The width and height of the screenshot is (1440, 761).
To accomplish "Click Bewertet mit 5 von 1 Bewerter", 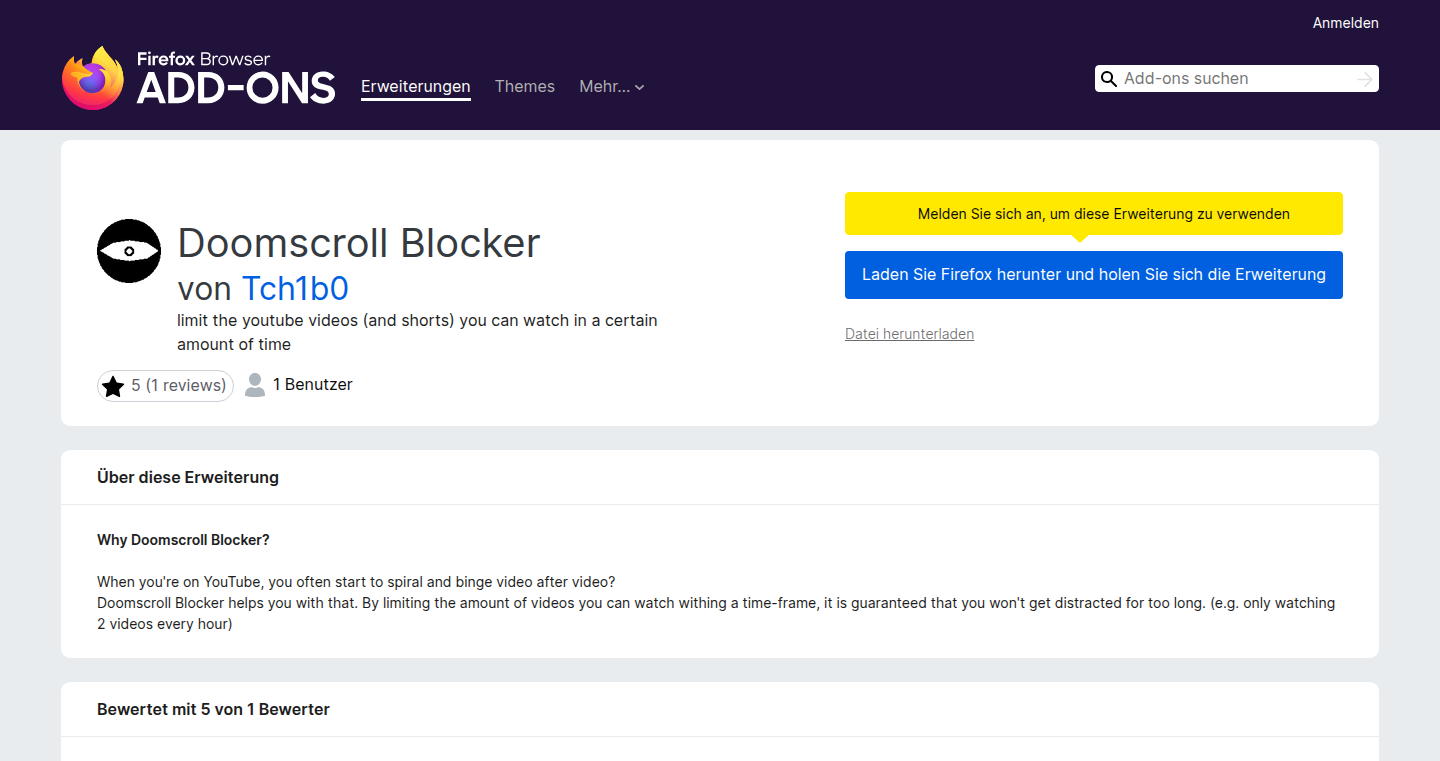I will coord(213,710).
